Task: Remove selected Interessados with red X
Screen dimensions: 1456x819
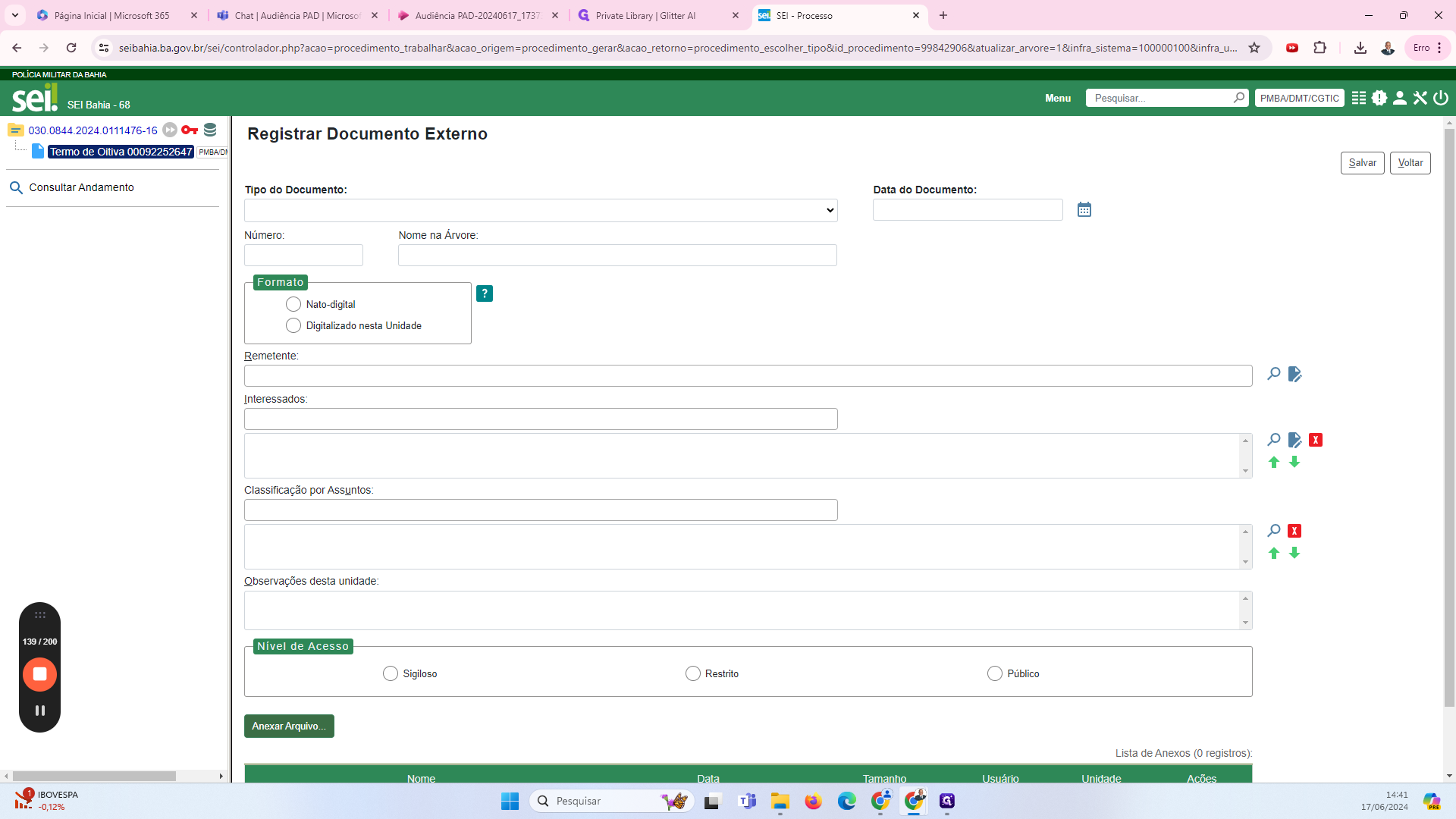Action: click(1316, 440)
